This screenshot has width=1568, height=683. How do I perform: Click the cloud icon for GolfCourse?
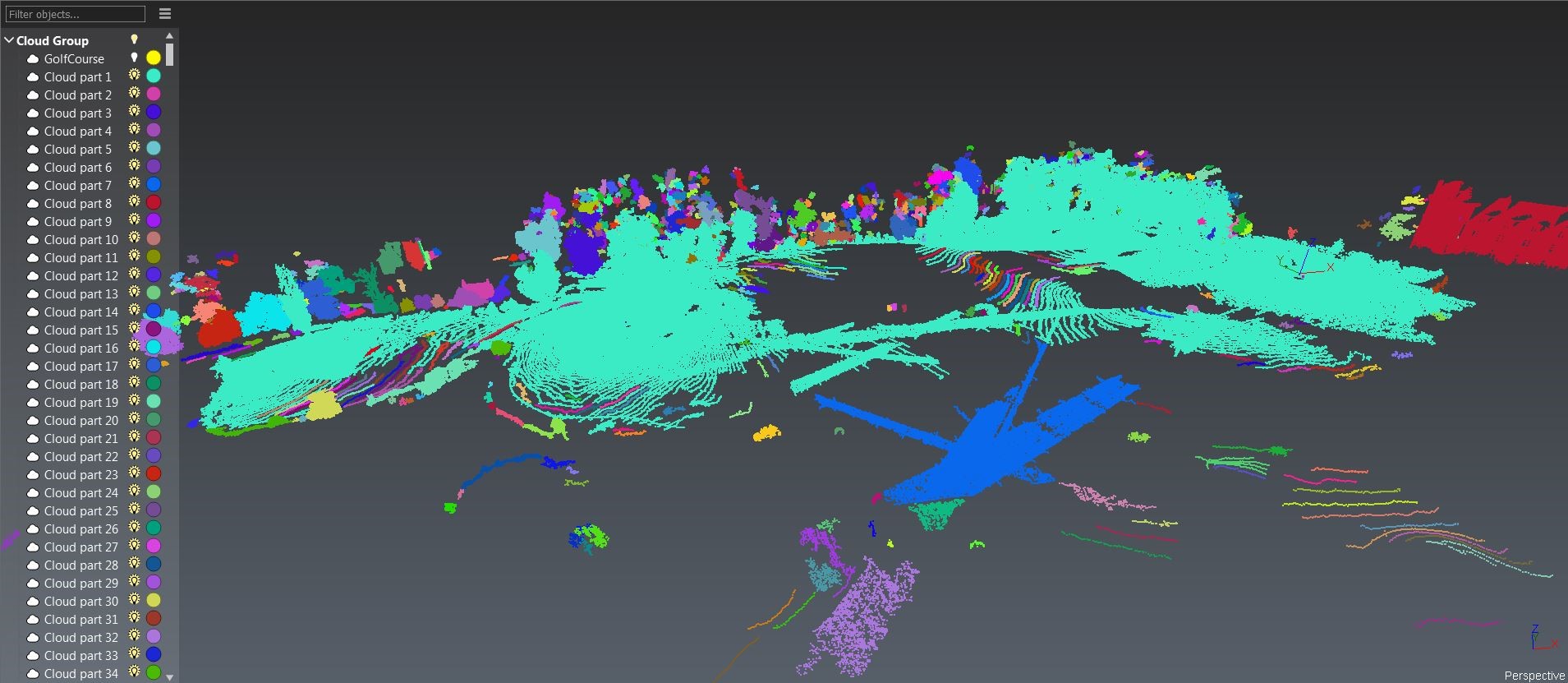click(33, 59)
